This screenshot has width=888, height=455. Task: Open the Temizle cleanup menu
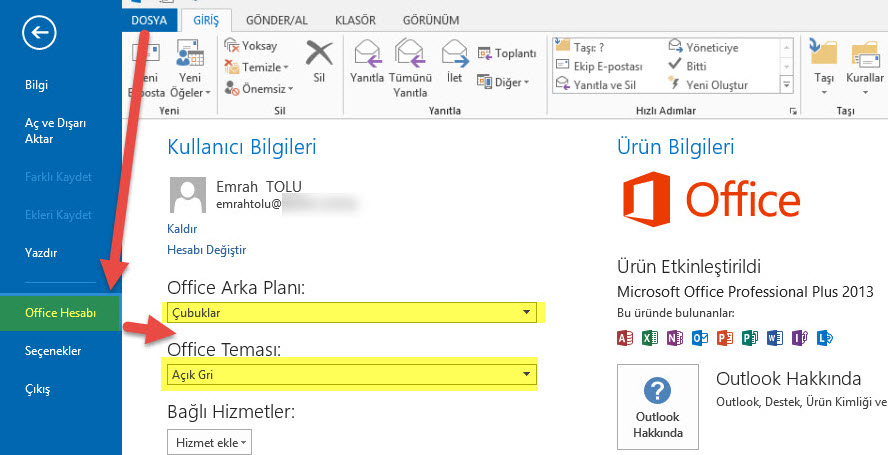[x=257, y=67]
